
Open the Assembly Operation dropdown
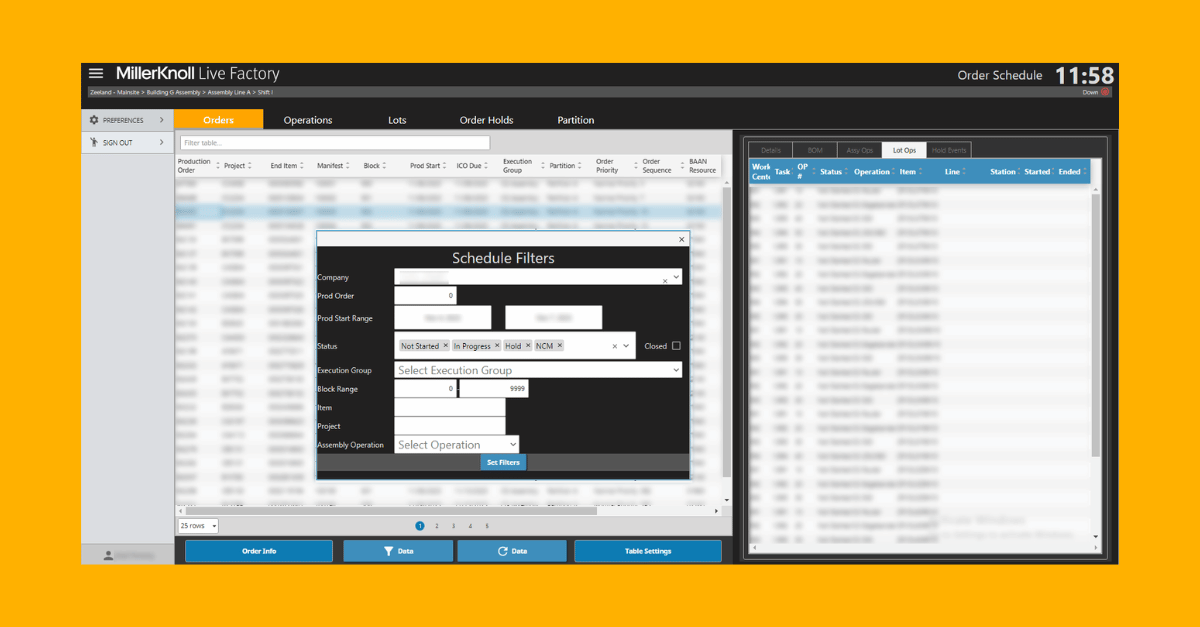pos(513,445)
